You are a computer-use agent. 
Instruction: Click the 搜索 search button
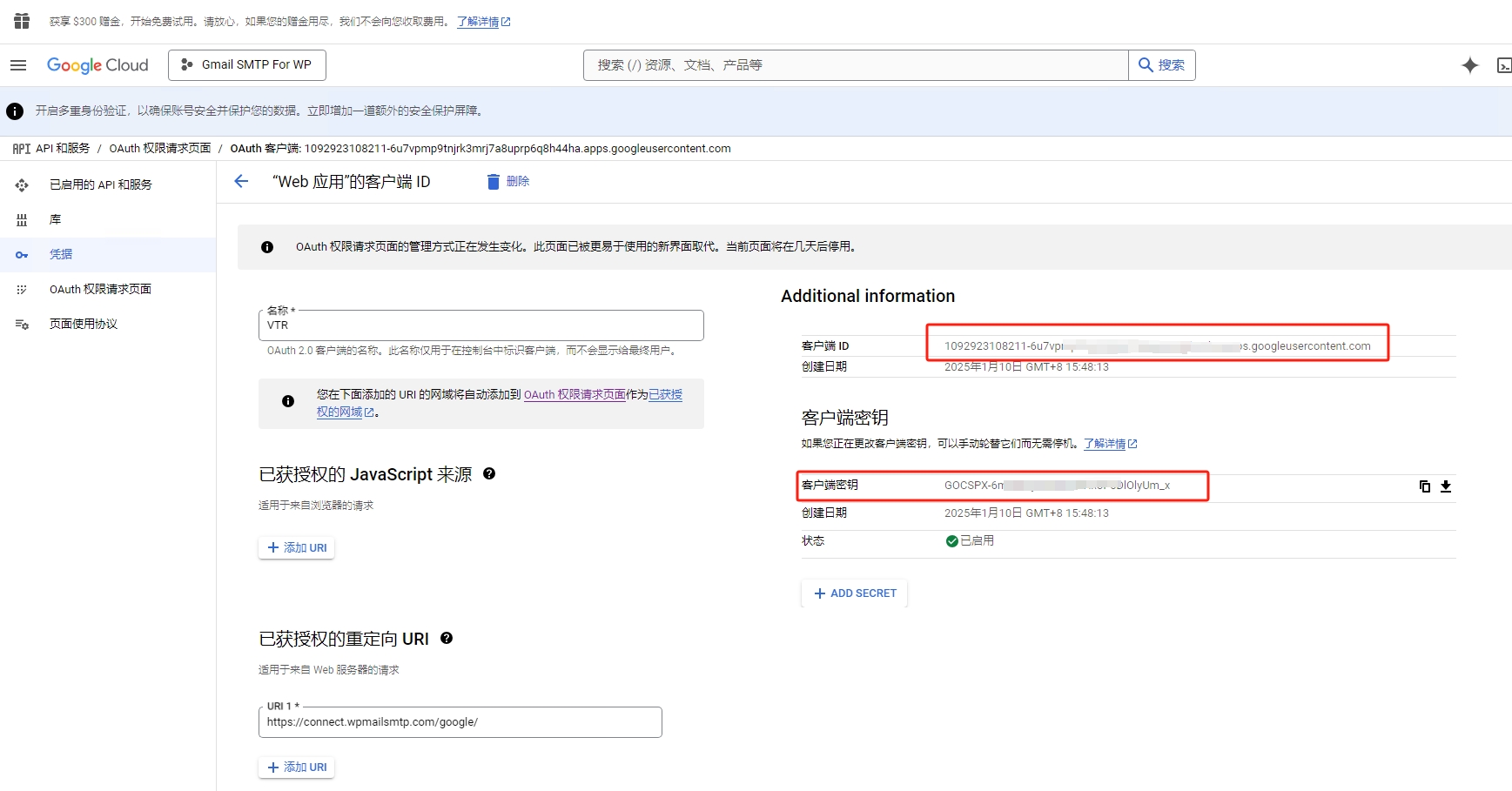click(1162, 65)
